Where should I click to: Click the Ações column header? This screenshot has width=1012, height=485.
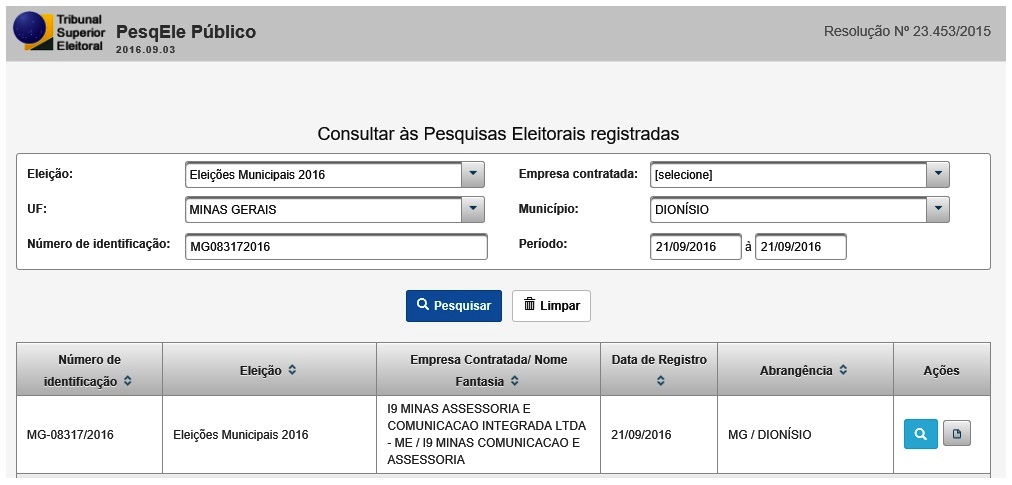click(x=941, y=370)
